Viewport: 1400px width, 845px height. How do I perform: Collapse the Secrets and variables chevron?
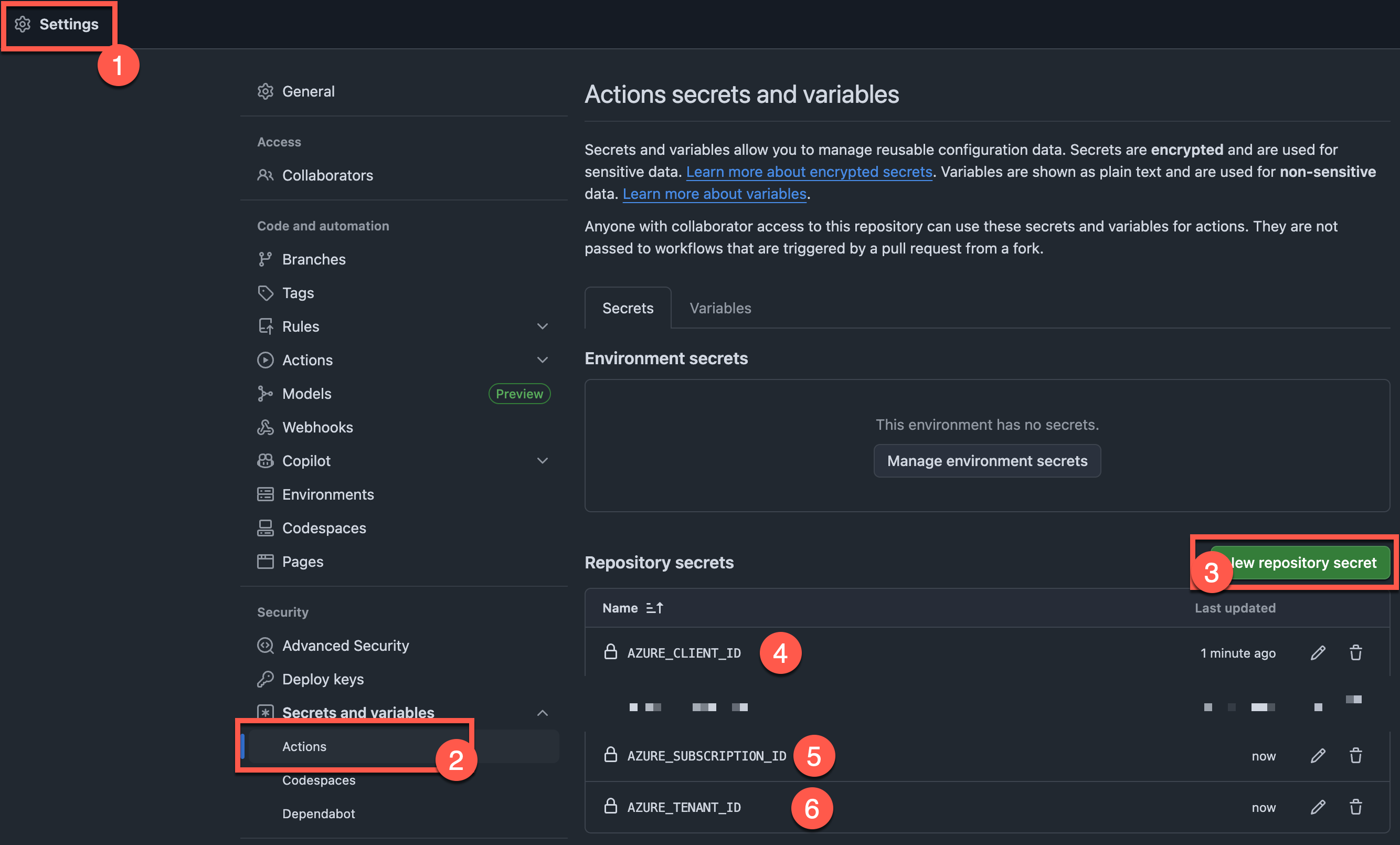click(x=542, y=713)
